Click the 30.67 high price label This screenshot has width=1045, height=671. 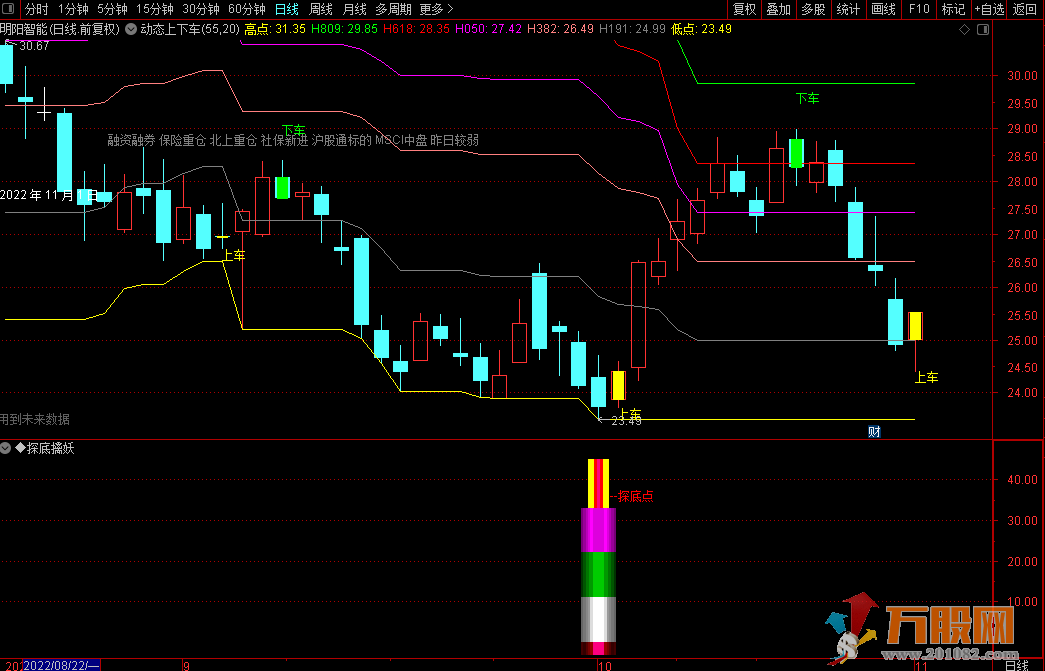pyautogui.click(x=34, y=46)
